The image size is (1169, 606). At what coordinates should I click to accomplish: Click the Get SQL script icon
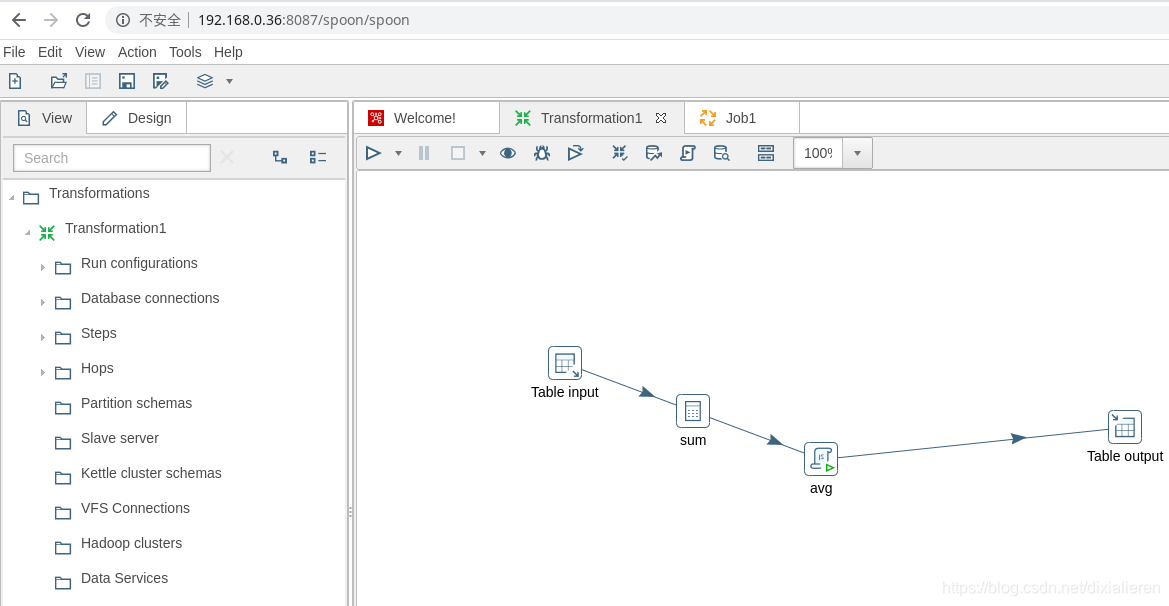pos(687,153)
